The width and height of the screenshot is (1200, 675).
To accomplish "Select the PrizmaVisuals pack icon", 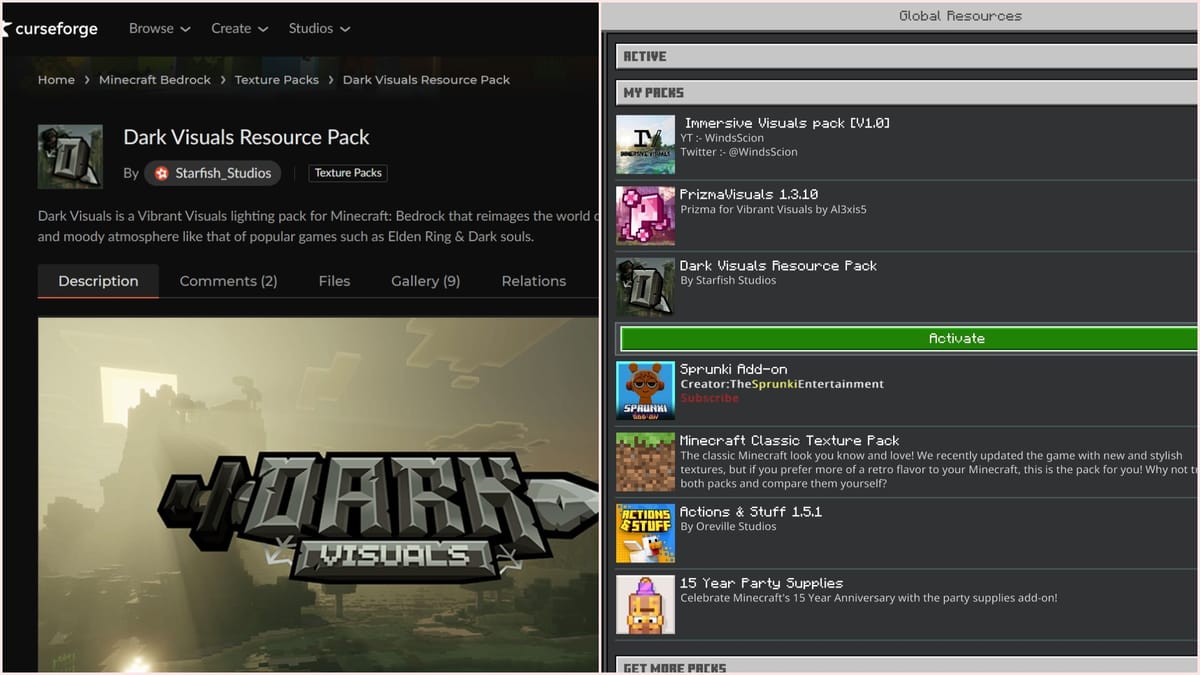I will pos(645,216).
